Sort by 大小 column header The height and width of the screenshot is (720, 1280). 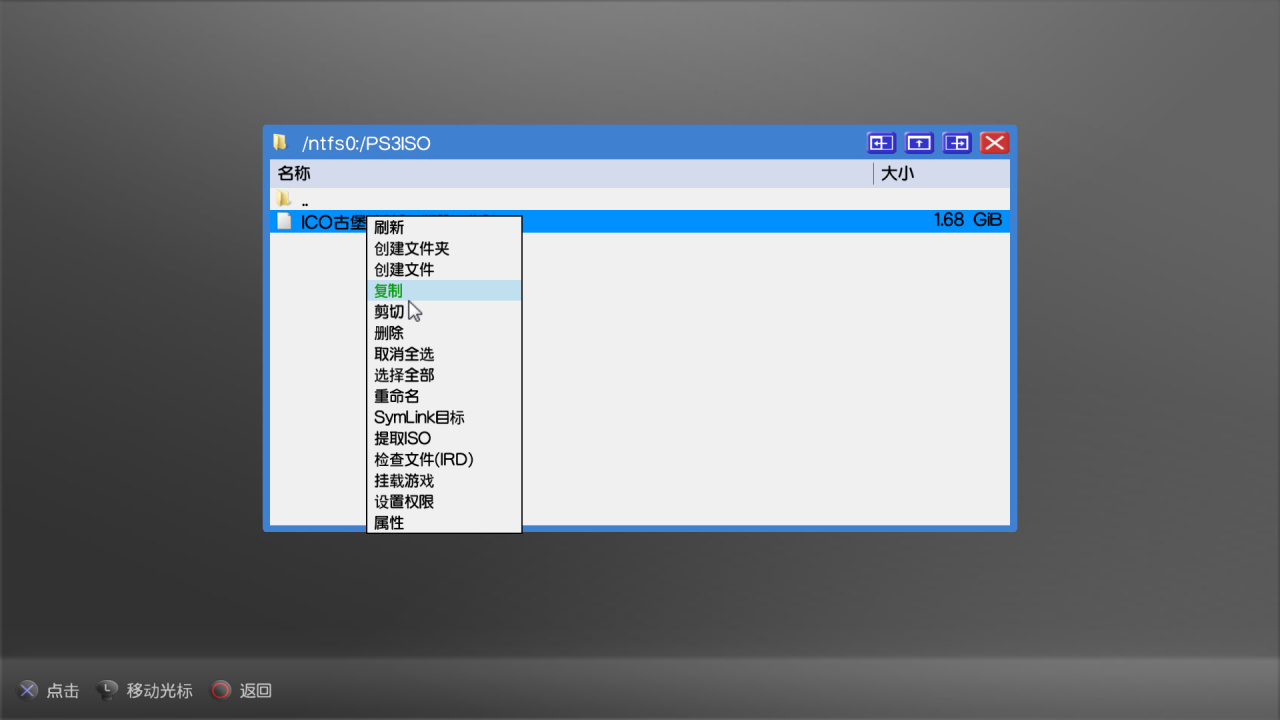coord(942,174)
